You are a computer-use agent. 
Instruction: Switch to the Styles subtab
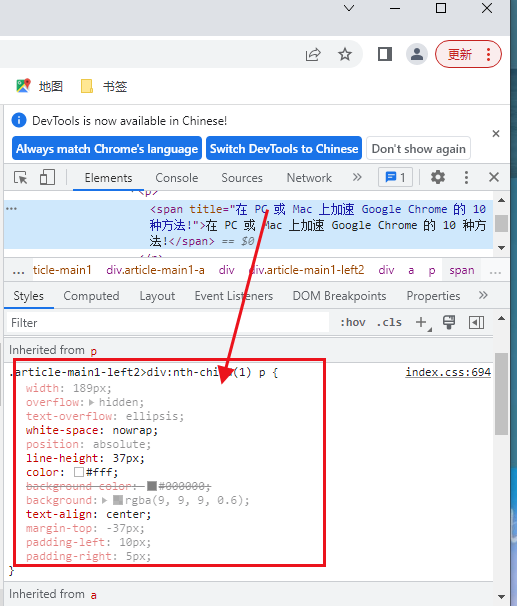click(x=29, y=296)
